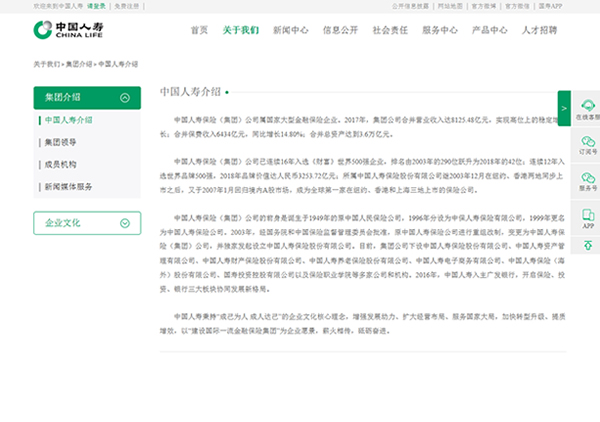
Task: Select 集团领导 in sidebar menu
Action: 60,142
